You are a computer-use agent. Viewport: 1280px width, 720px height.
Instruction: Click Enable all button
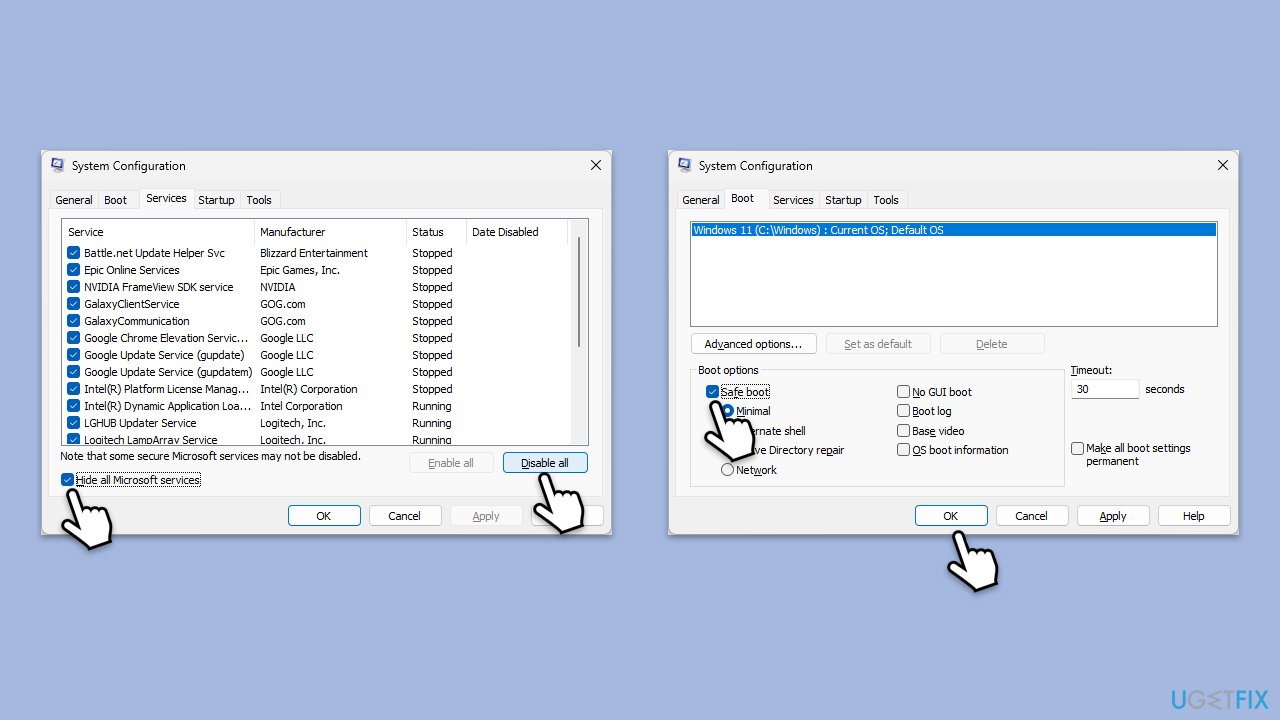(x=451, y=463)
